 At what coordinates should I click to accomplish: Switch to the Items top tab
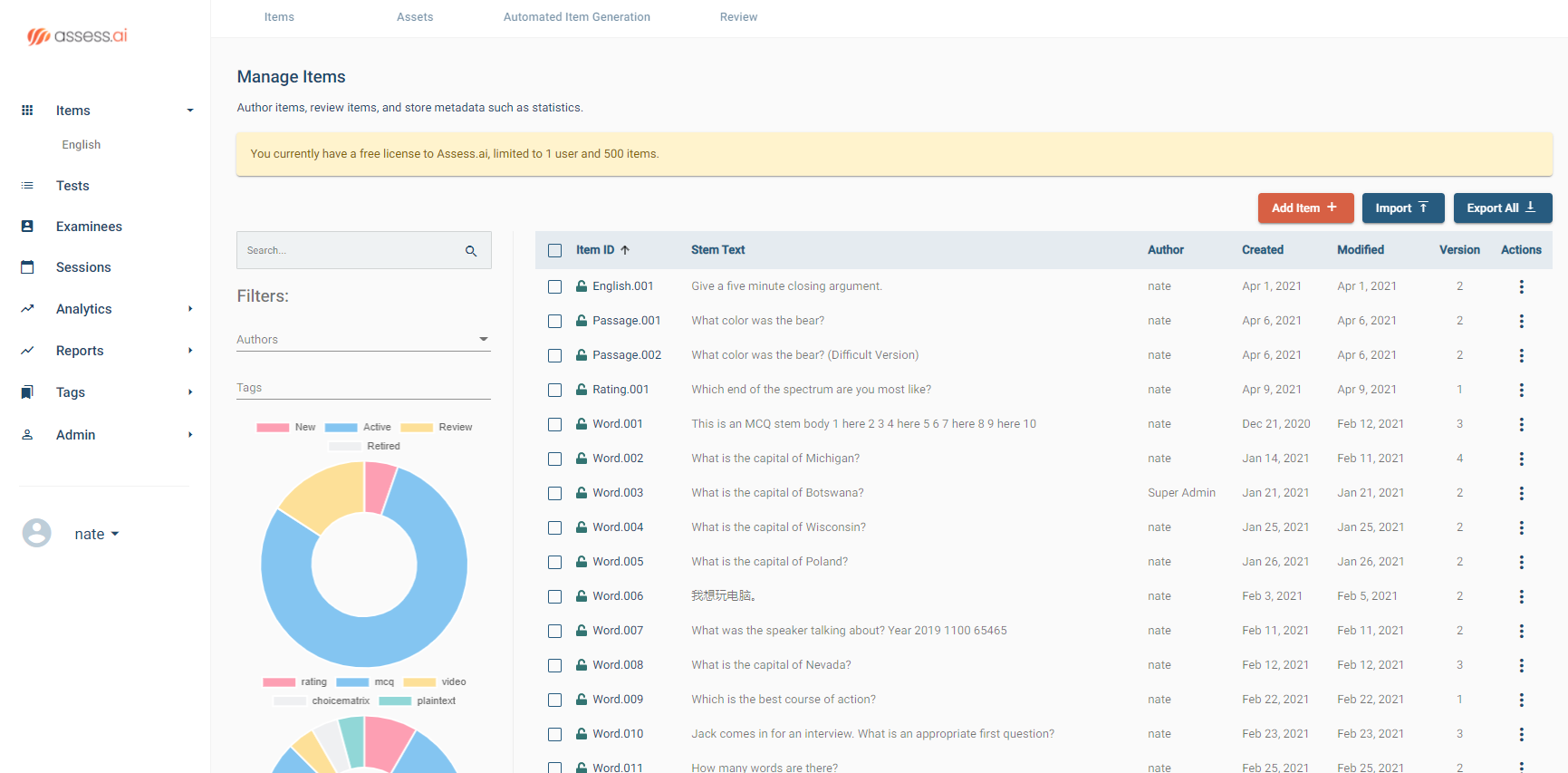(x=279, y=17)
